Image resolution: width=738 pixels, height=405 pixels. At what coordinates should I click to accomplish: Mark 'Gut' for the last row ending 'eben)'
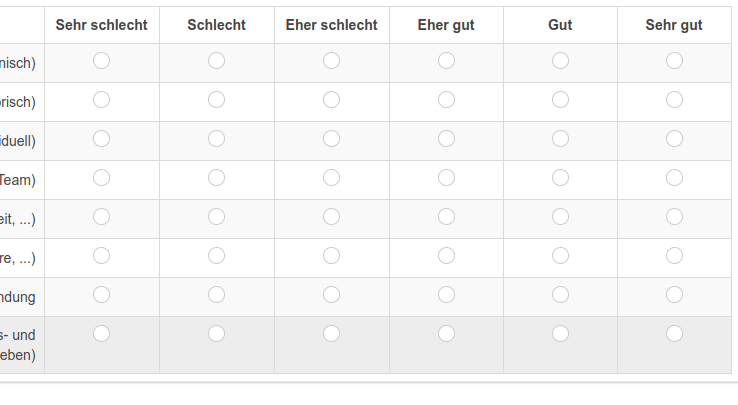[x=560, y=333]
